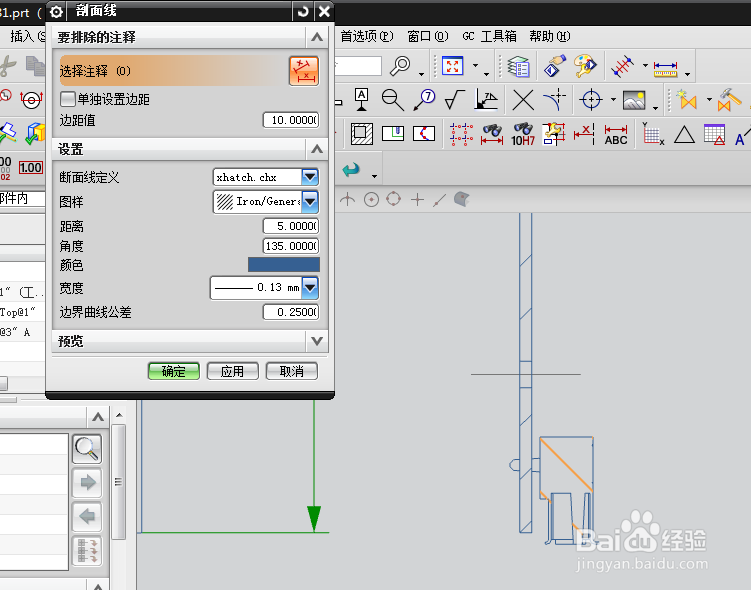751x590 pixels.
Task: Click the intersection X symbol icon
Action: (523, 101)
